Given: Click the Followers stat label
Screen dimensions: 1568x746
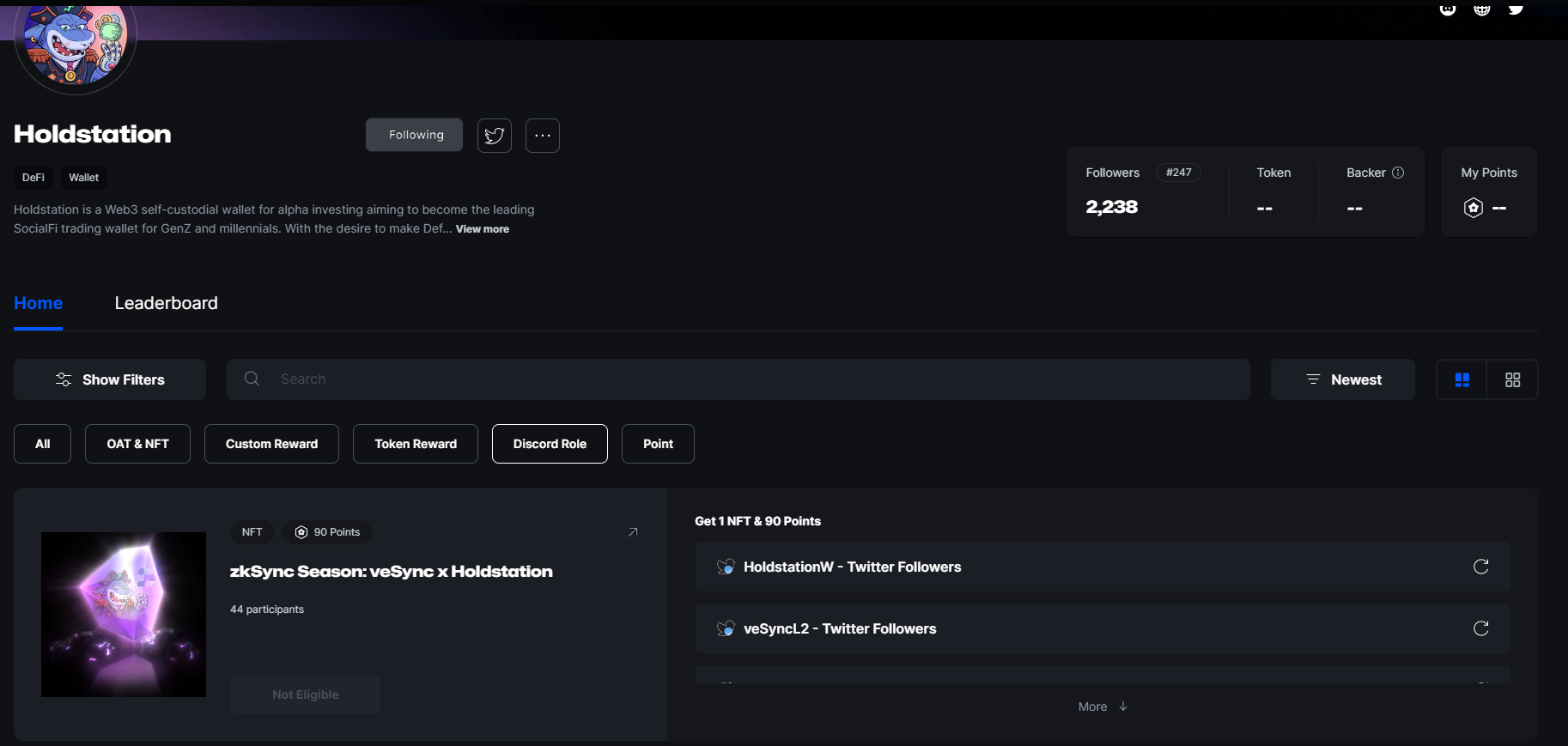Looking at the screenshot, I should (x=1113, y=173).
